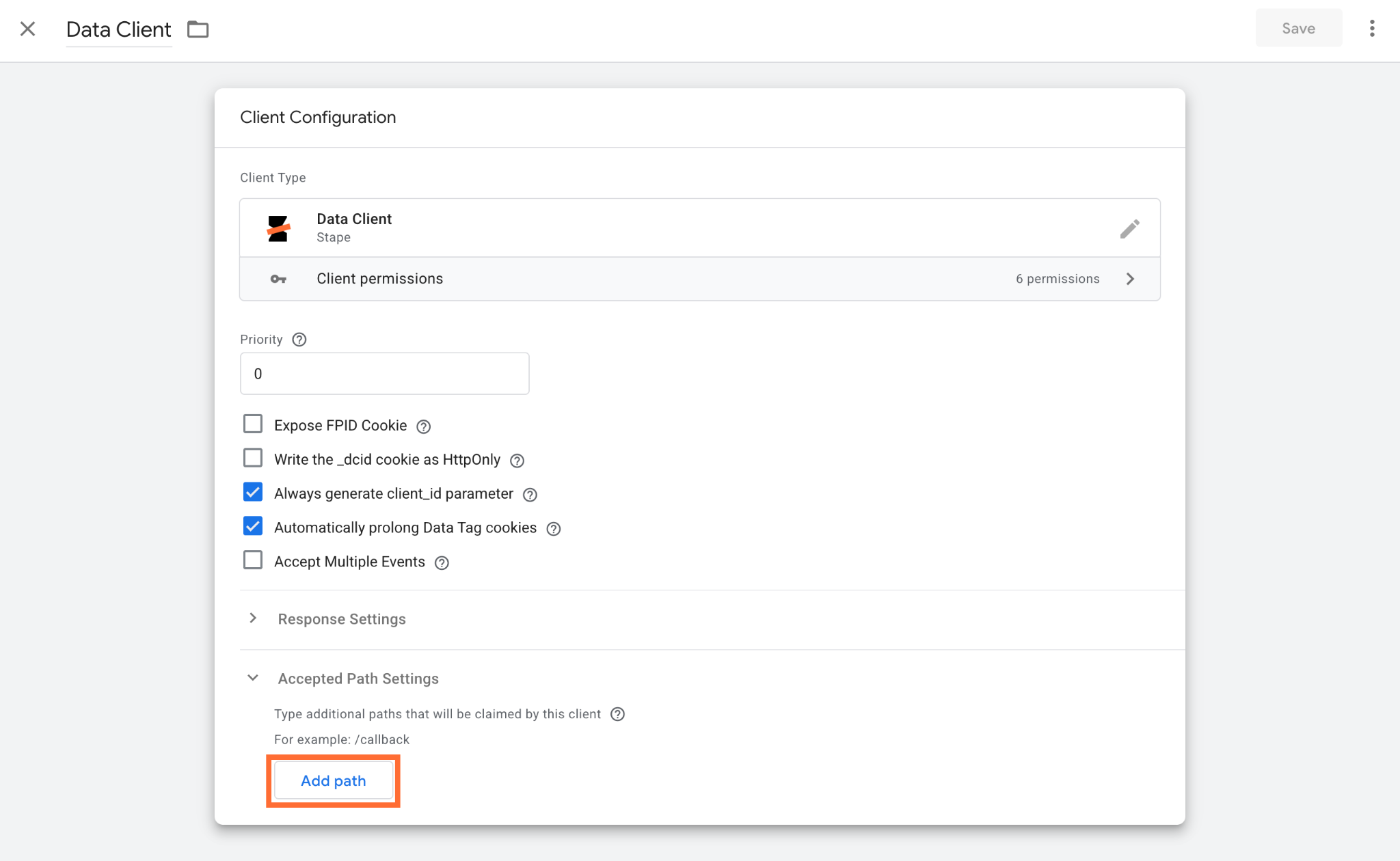
Task: Click help icon beside additional paths description
Action: click(x=617, y=714)
